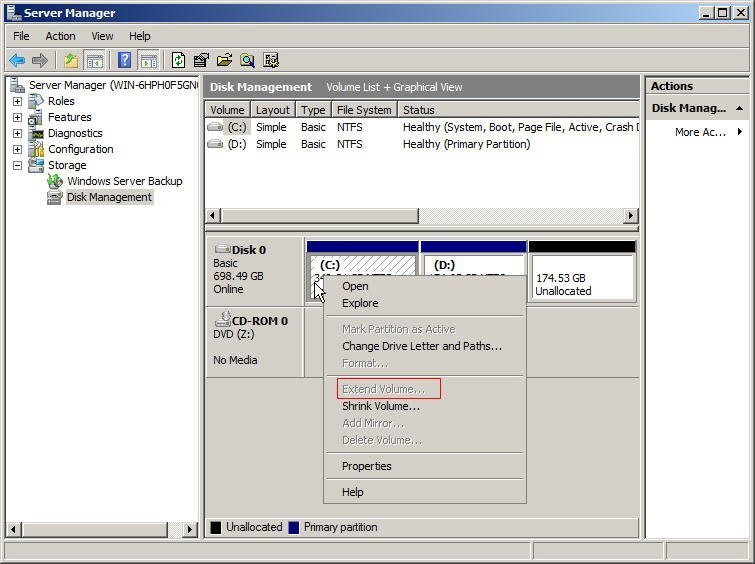Select 174.53 GB Unallocated space block
This screenshot has width=755, height=564.
pos(582,272)
